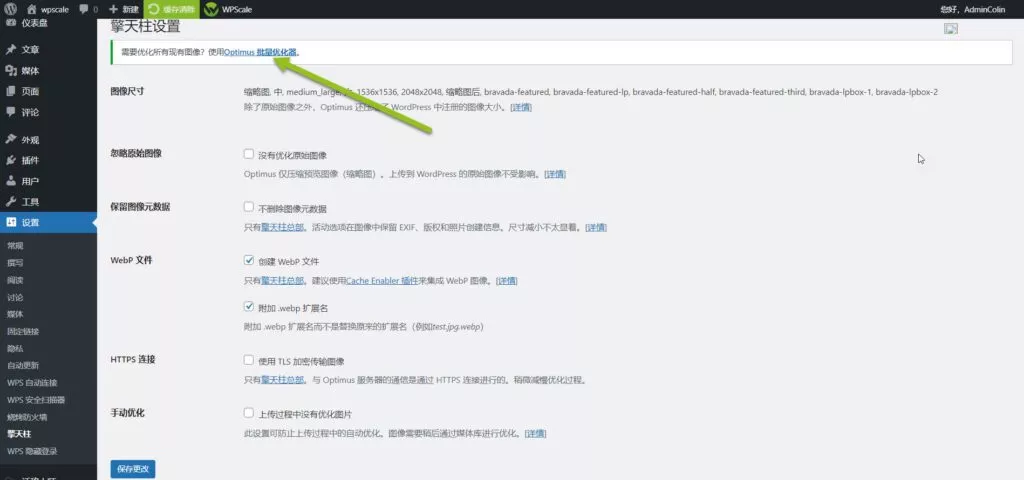The height and width of the screenshot is (480, 1024).
Task: Open 擎天柱总部 link in WebP 文件 section
Action: point(282,281)
